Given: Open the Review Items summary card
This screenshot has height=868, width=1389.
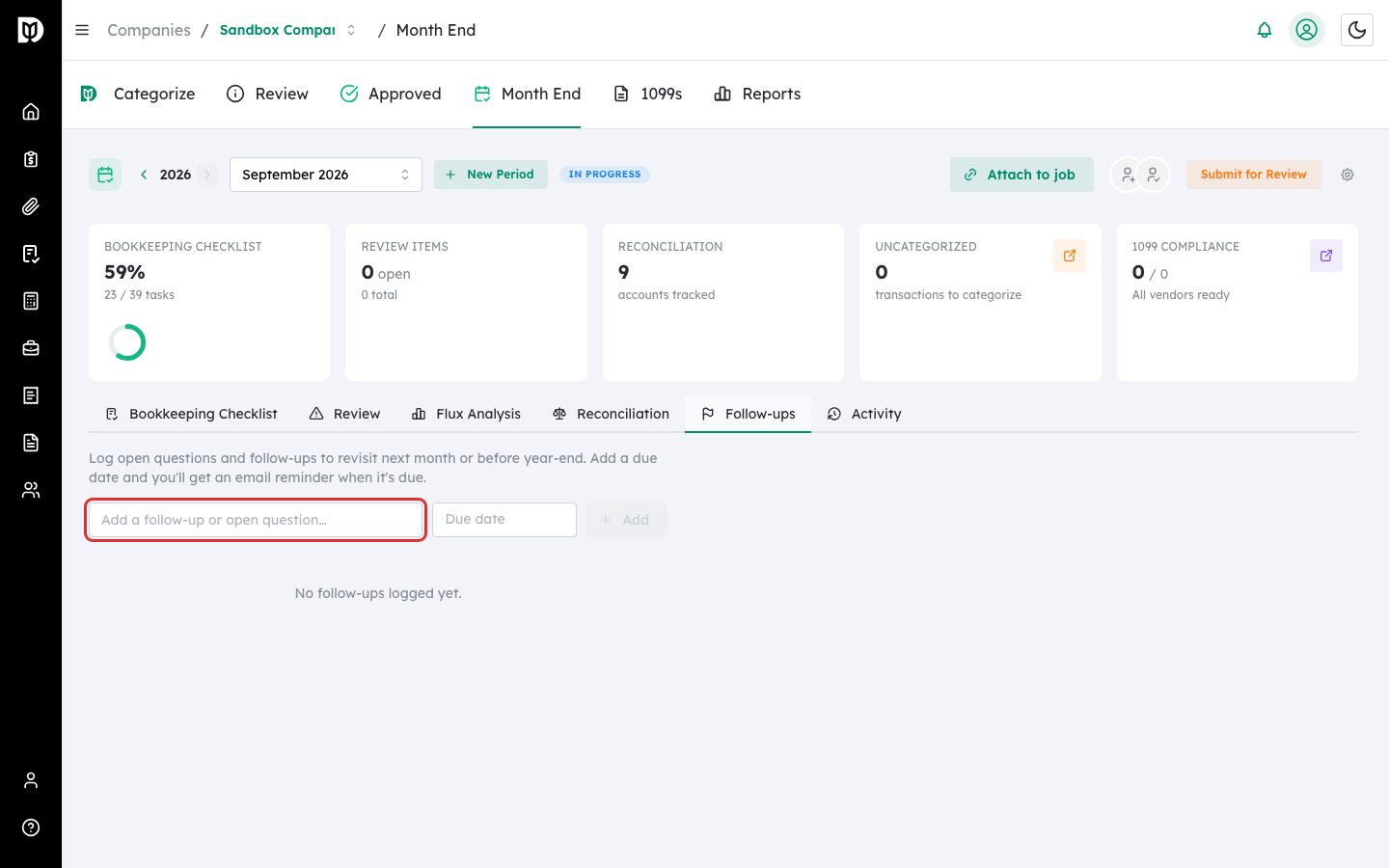Looking at the screenshot, I should 466,302.
